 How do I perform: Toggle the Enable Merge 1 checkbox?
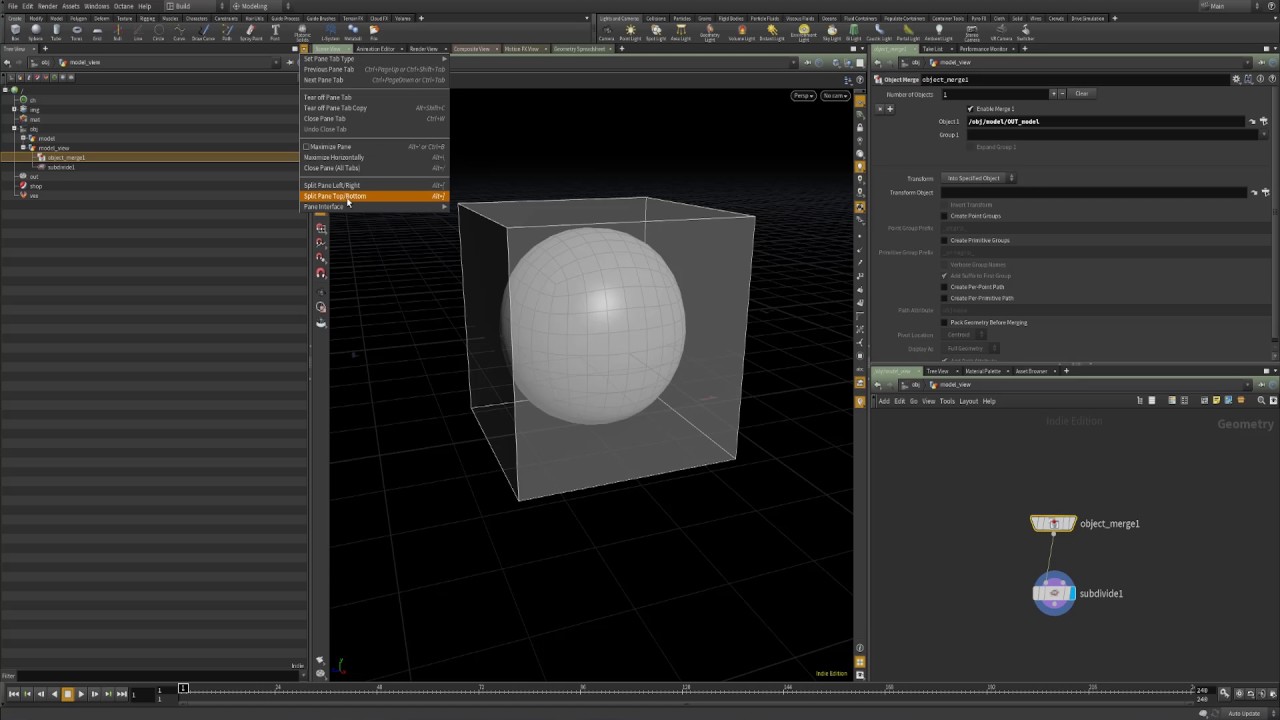click(970, 108)
